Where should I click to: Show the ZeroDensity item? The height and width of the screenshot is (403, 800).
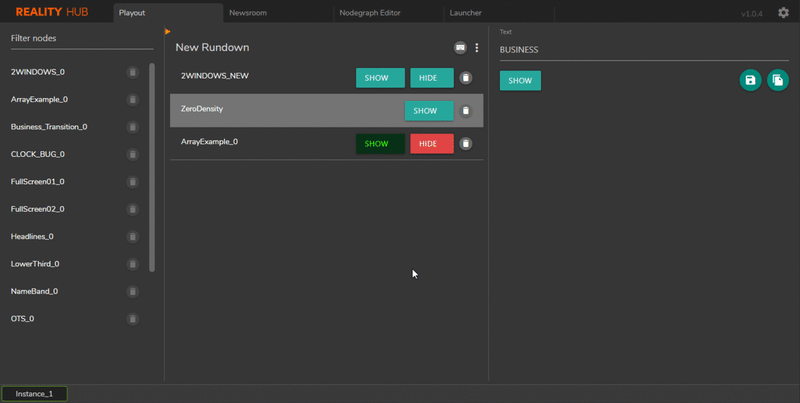click(429, 111)
